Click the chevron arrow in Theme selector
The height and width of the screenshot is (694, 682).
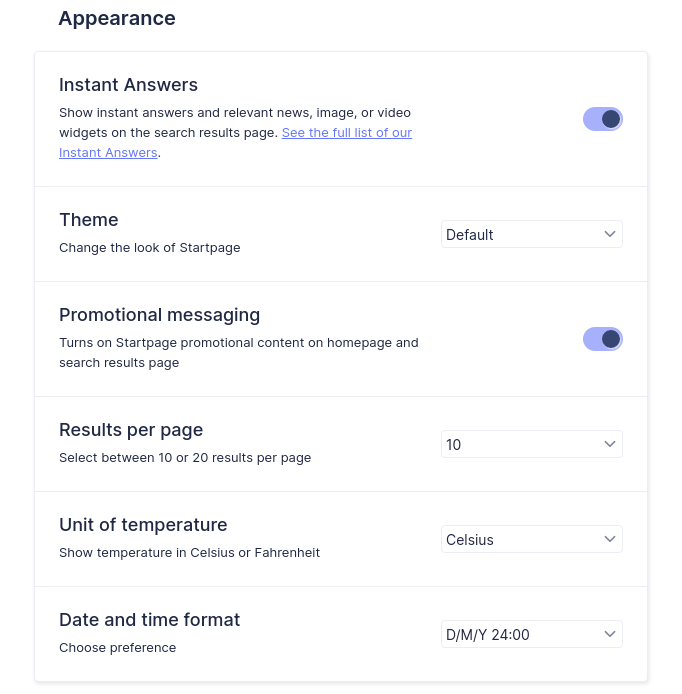(610, 234)
